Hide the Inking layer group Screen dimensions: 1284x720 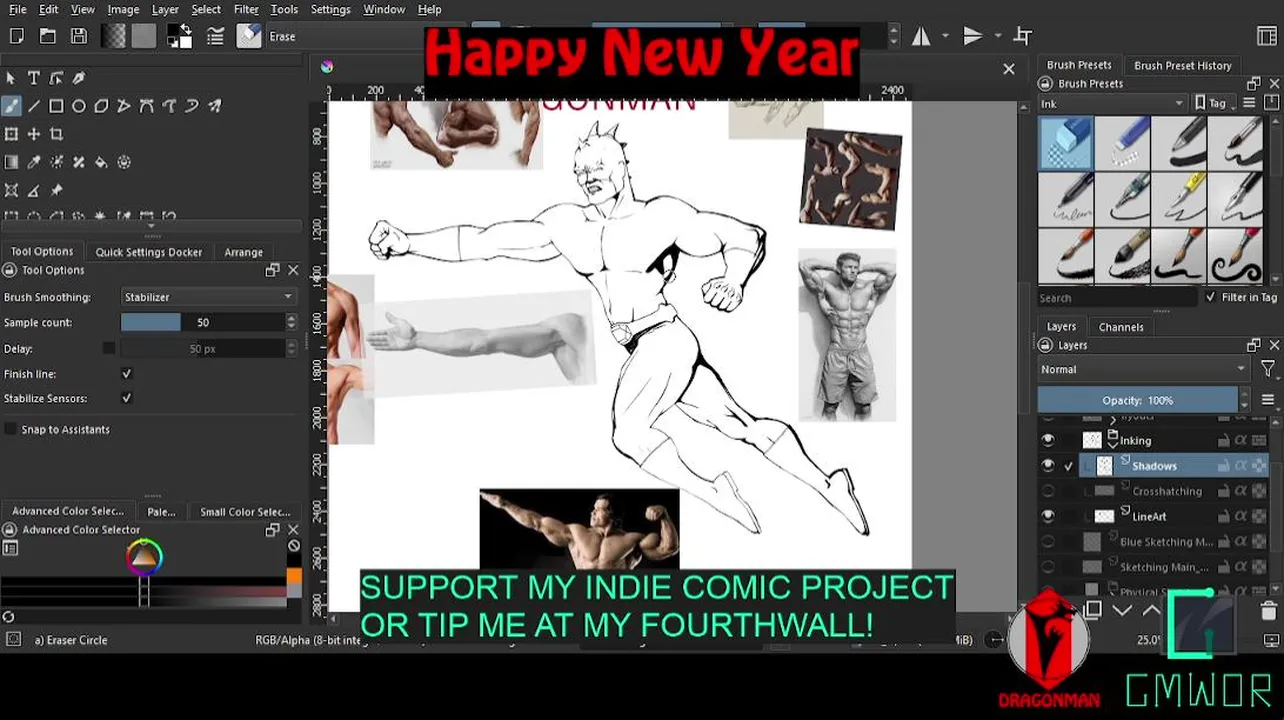point(1048,440)
